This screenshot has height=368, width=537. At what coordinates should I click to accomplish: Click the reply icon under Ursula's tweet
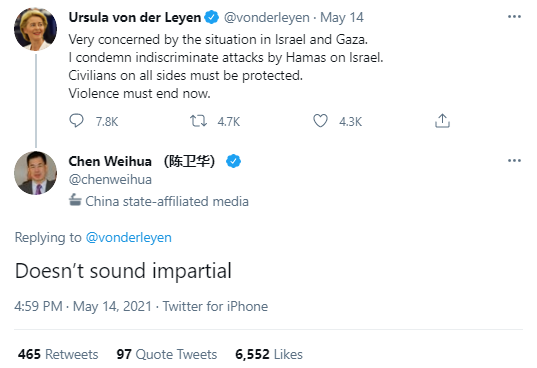coord(76,120)
